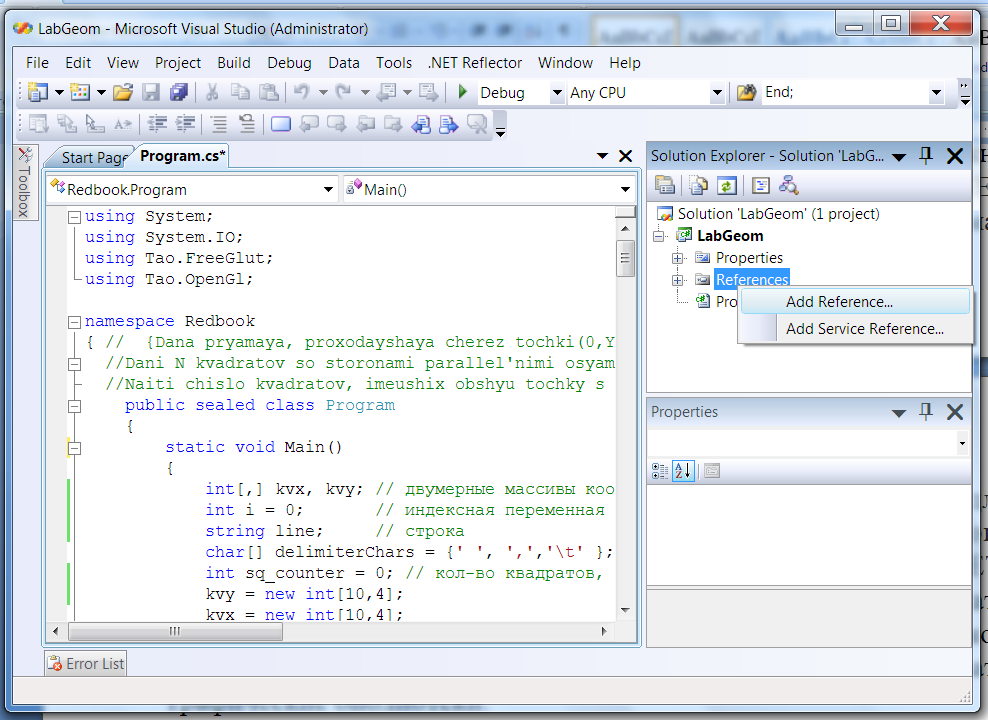The width and height of the screenshot is (988, 720).
Task: Open the Debug configuration dropdown
Action: click(557, 93)
